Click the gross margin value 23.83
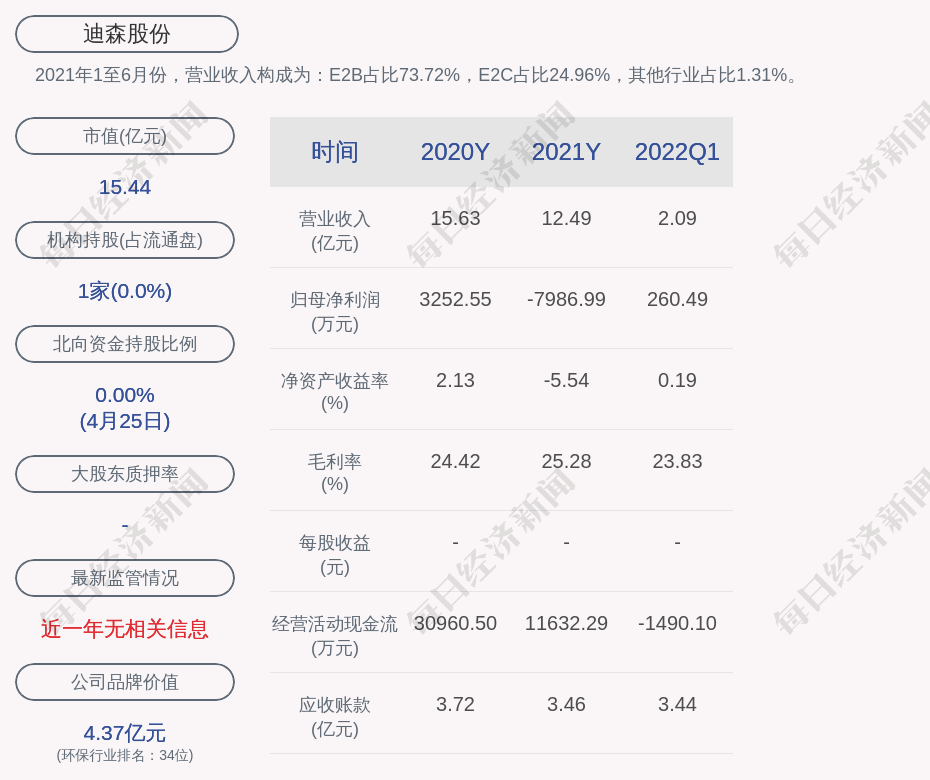This screenshot has width=930, height=780. tap(677, 461)
